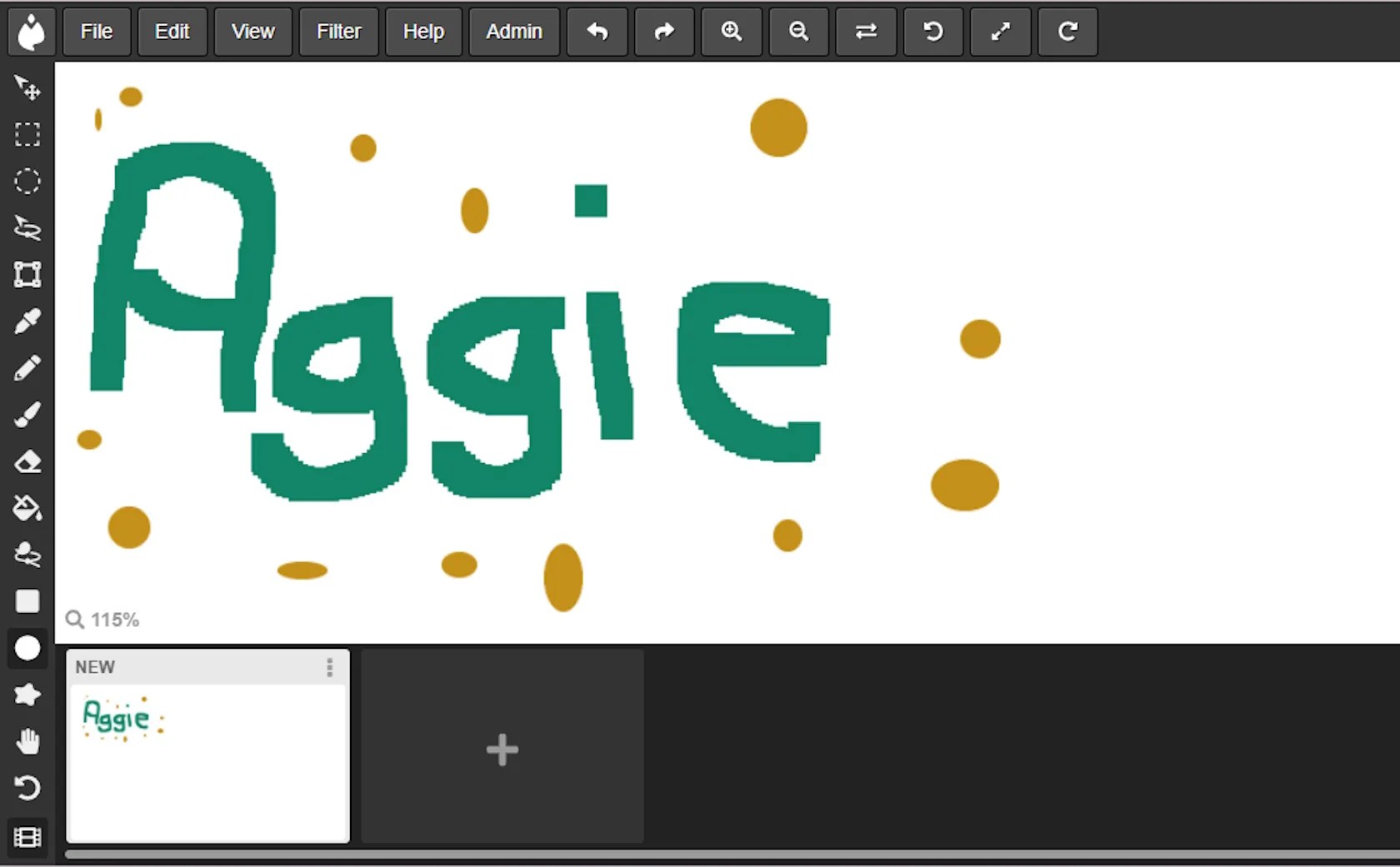Select the Pencil tool
The width and height of the screenshot is (1400, 867).
point(27,368)
